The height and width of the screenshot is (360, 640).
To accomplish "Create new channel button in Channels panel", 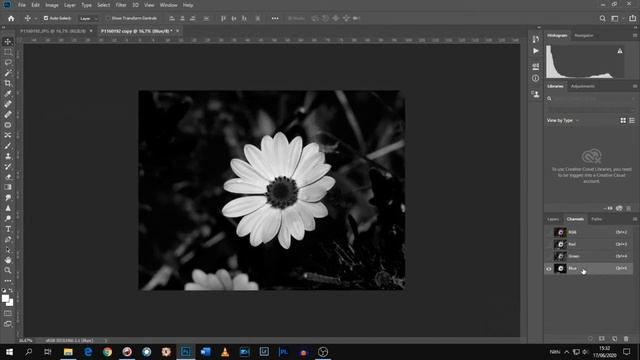I will [x=614, y=339].
